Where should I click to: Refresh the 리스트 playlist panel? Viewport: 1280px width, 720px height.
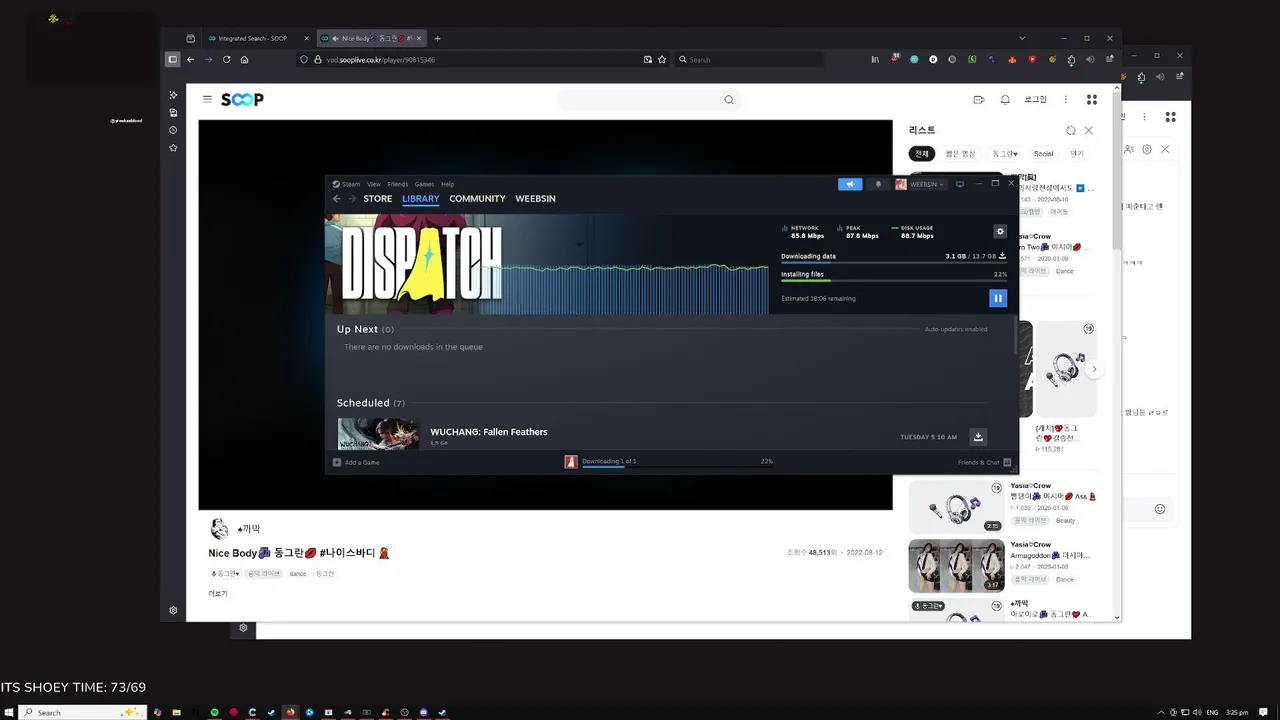1071,130
